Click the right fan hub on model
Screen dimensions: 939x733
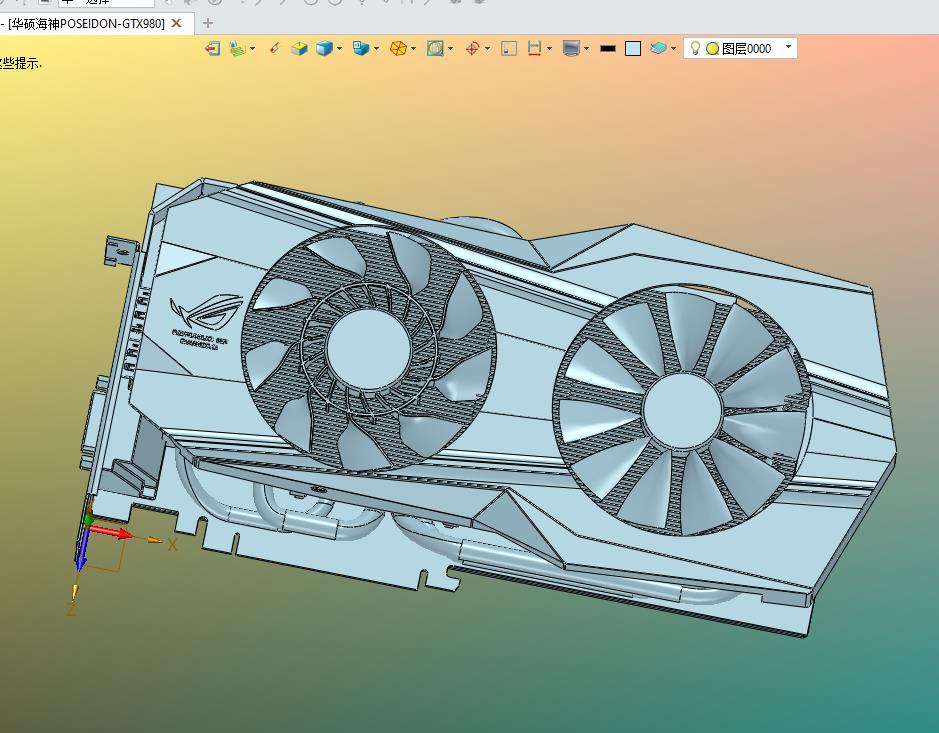point(681,411)
